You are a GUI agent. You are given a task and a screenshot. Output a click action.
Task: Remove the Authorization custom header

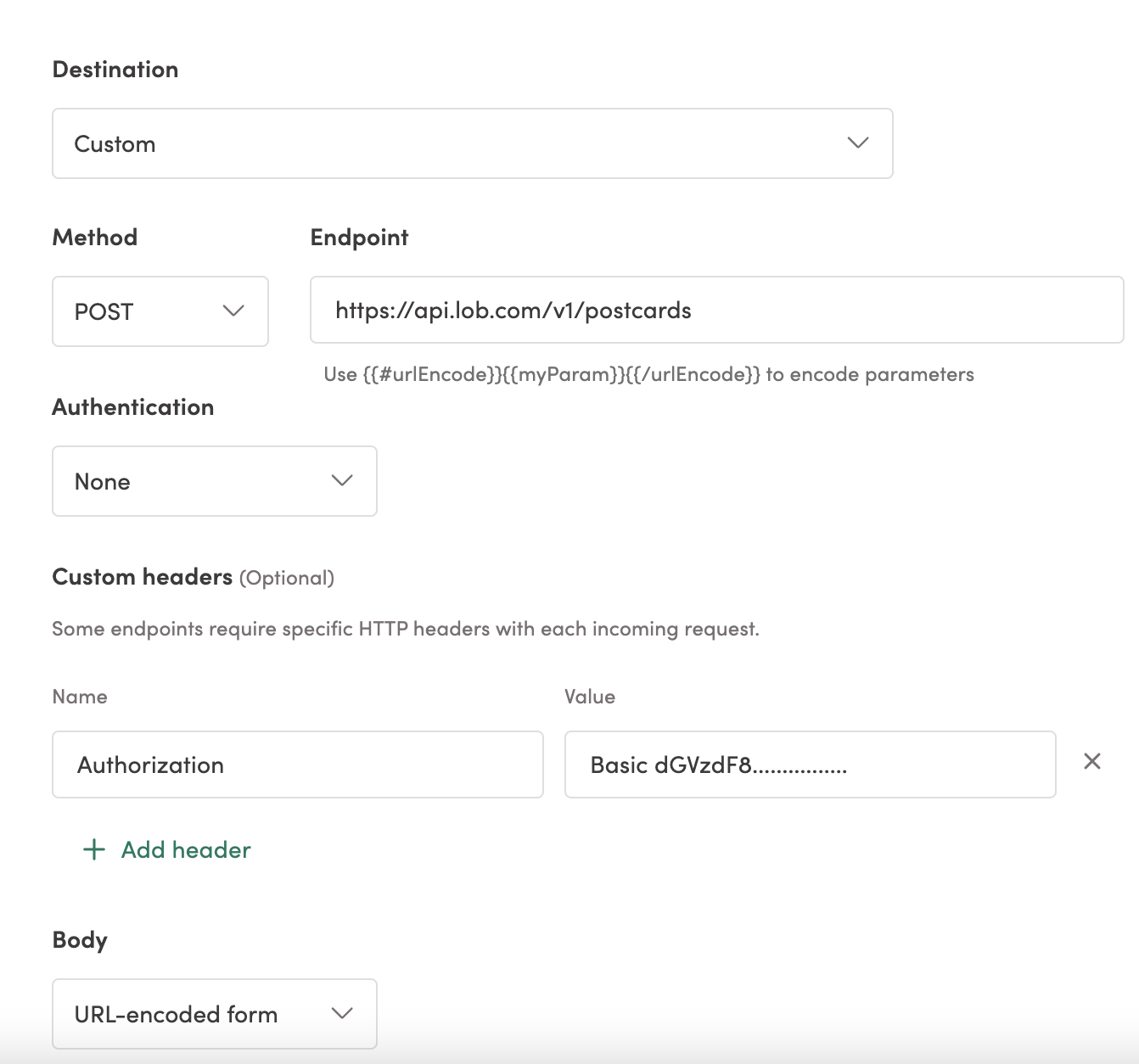1094,762
